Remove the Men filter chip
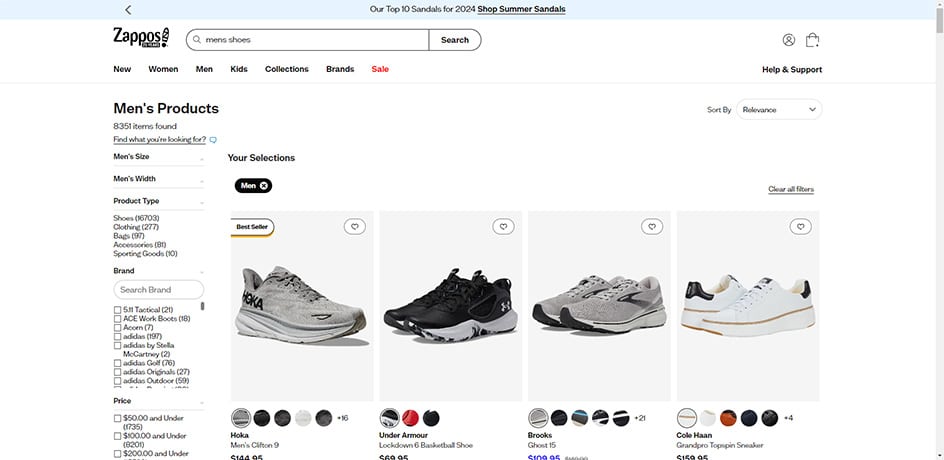 (264, 185)
